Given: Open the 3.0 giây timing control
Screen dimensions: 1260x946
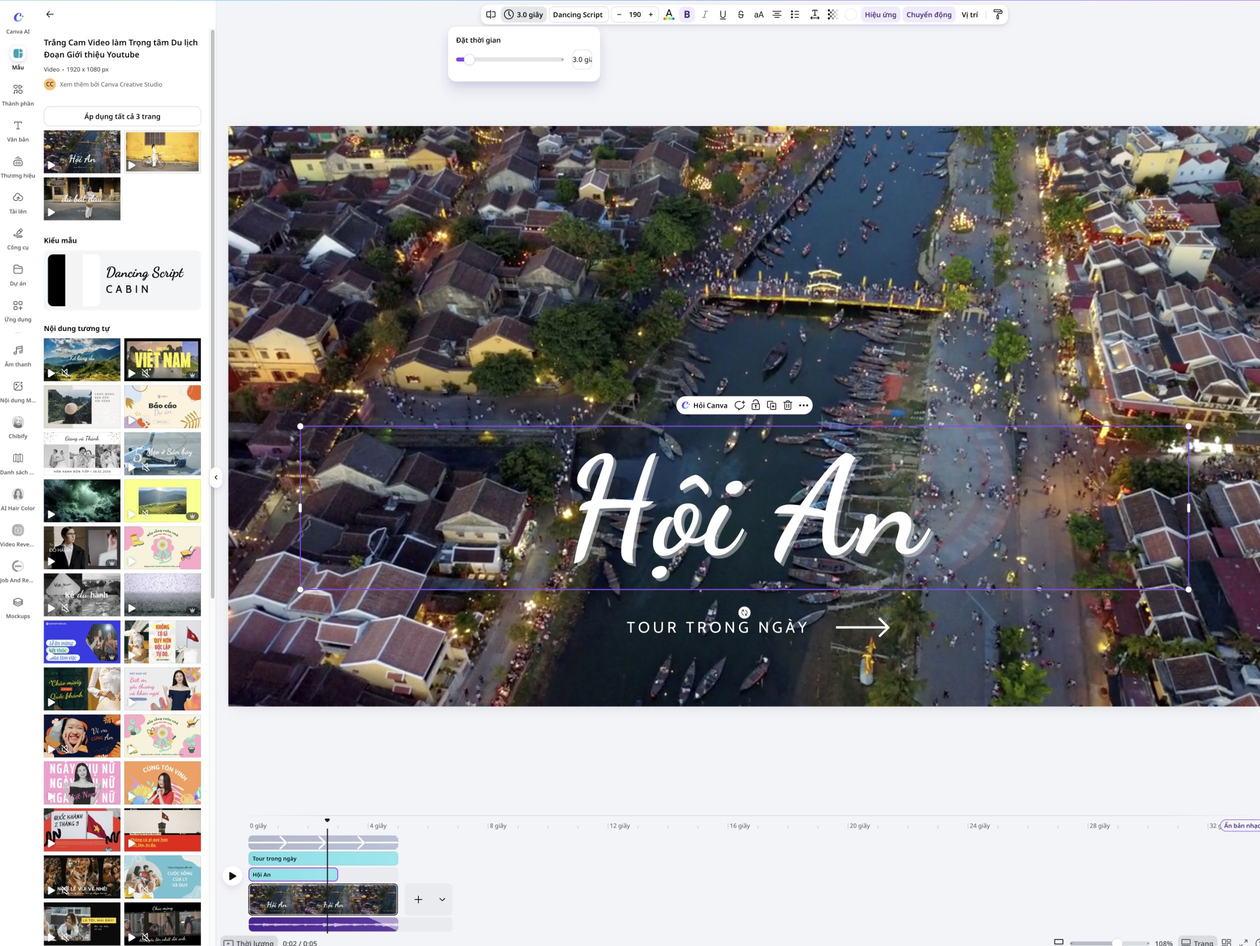Looking at the screenshot, I should (x=524, y=15).
